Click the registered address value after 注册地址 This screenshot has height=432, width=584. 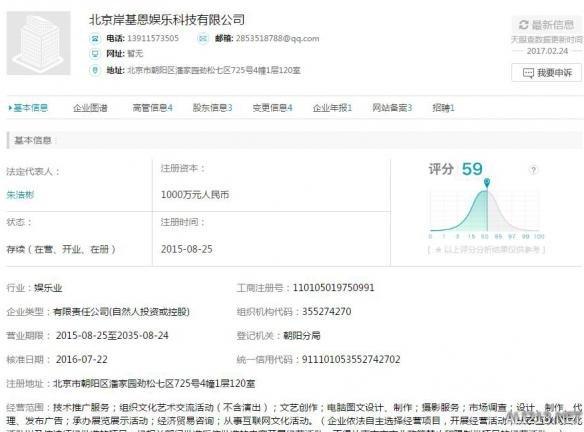pos(154,383)
